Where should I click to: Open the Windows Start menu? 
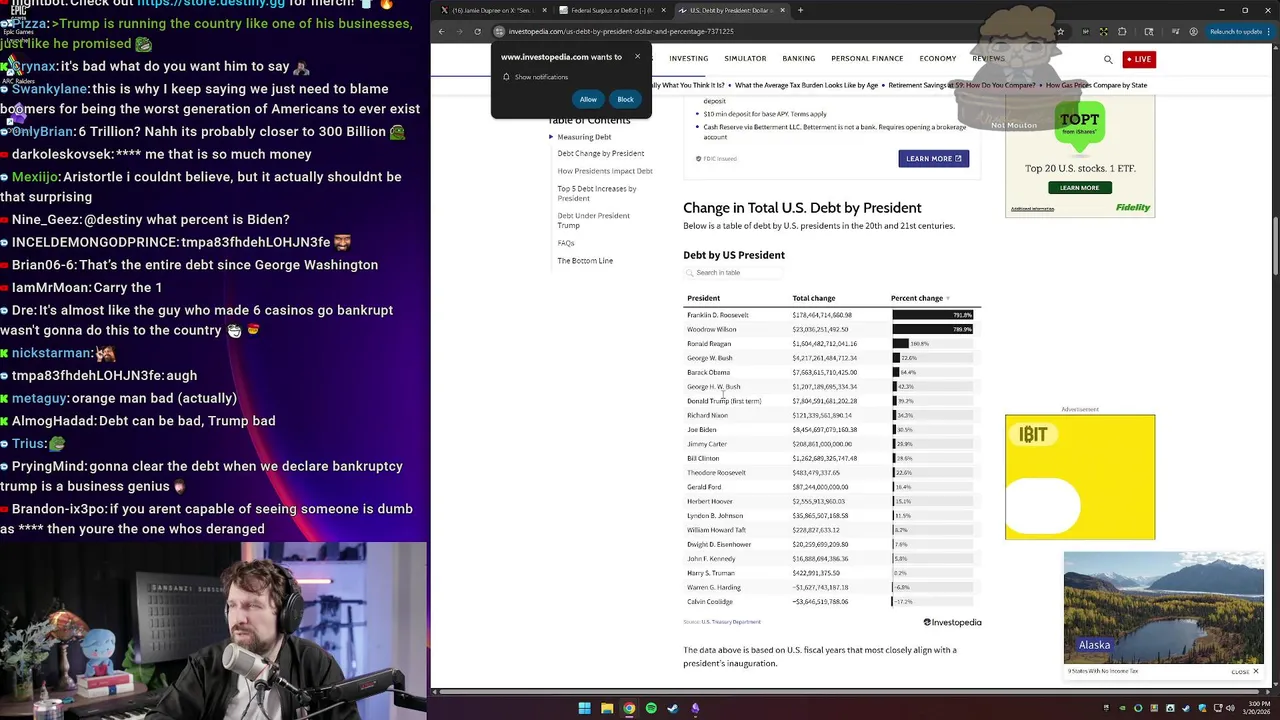584,708
